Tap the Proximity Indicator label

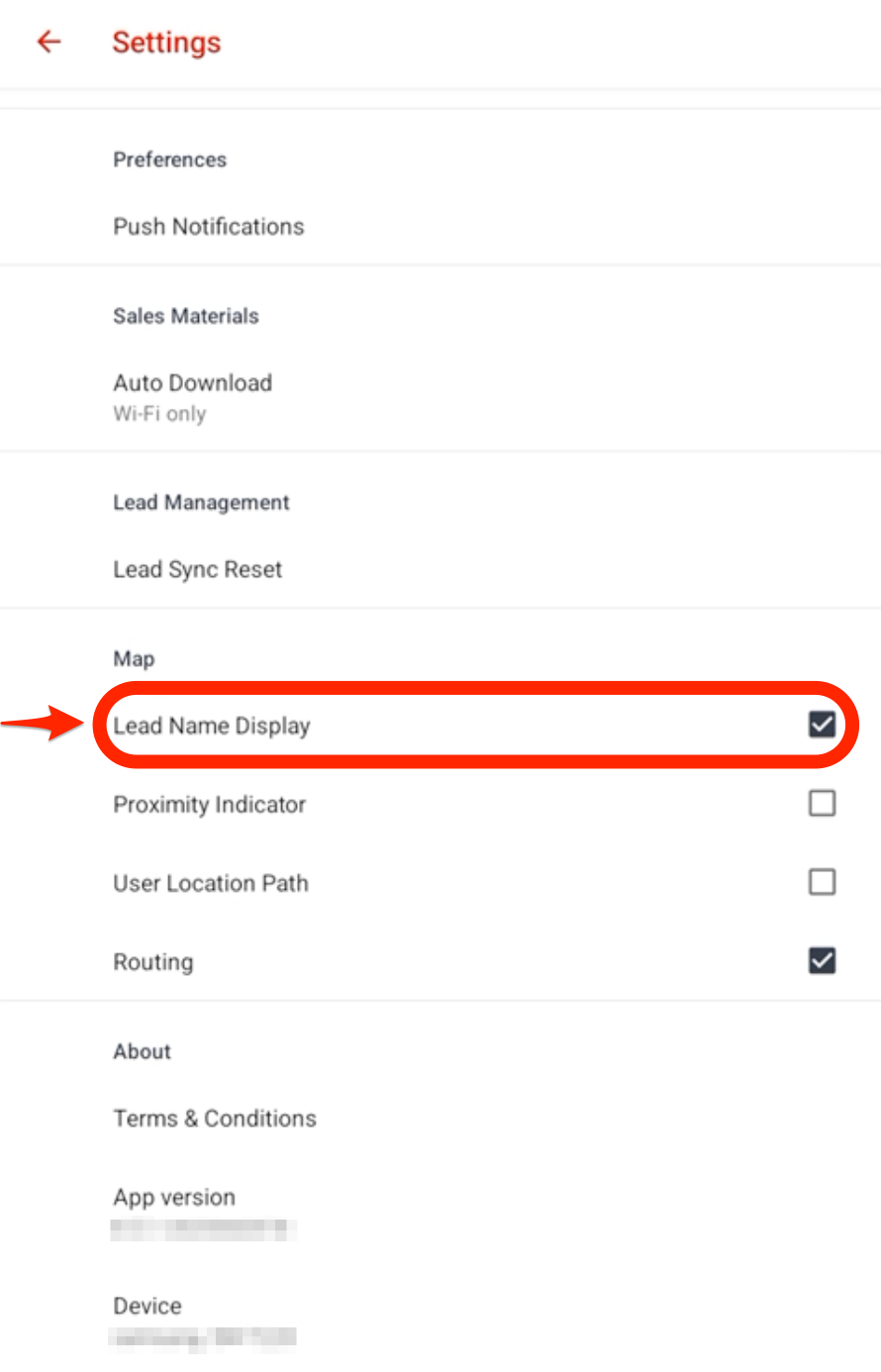pos(209,805)
